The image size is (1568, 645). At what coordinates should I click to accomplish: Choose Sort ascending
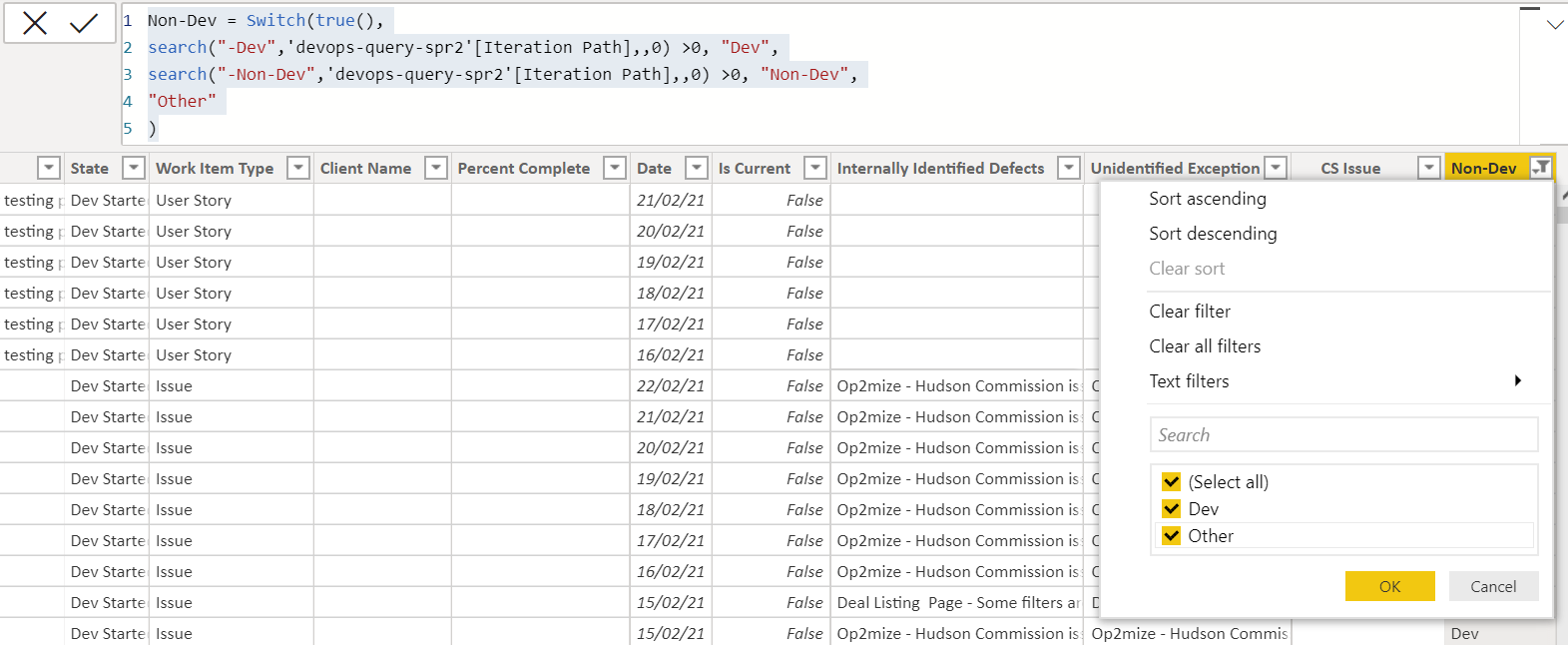(x=1208, y=199)
